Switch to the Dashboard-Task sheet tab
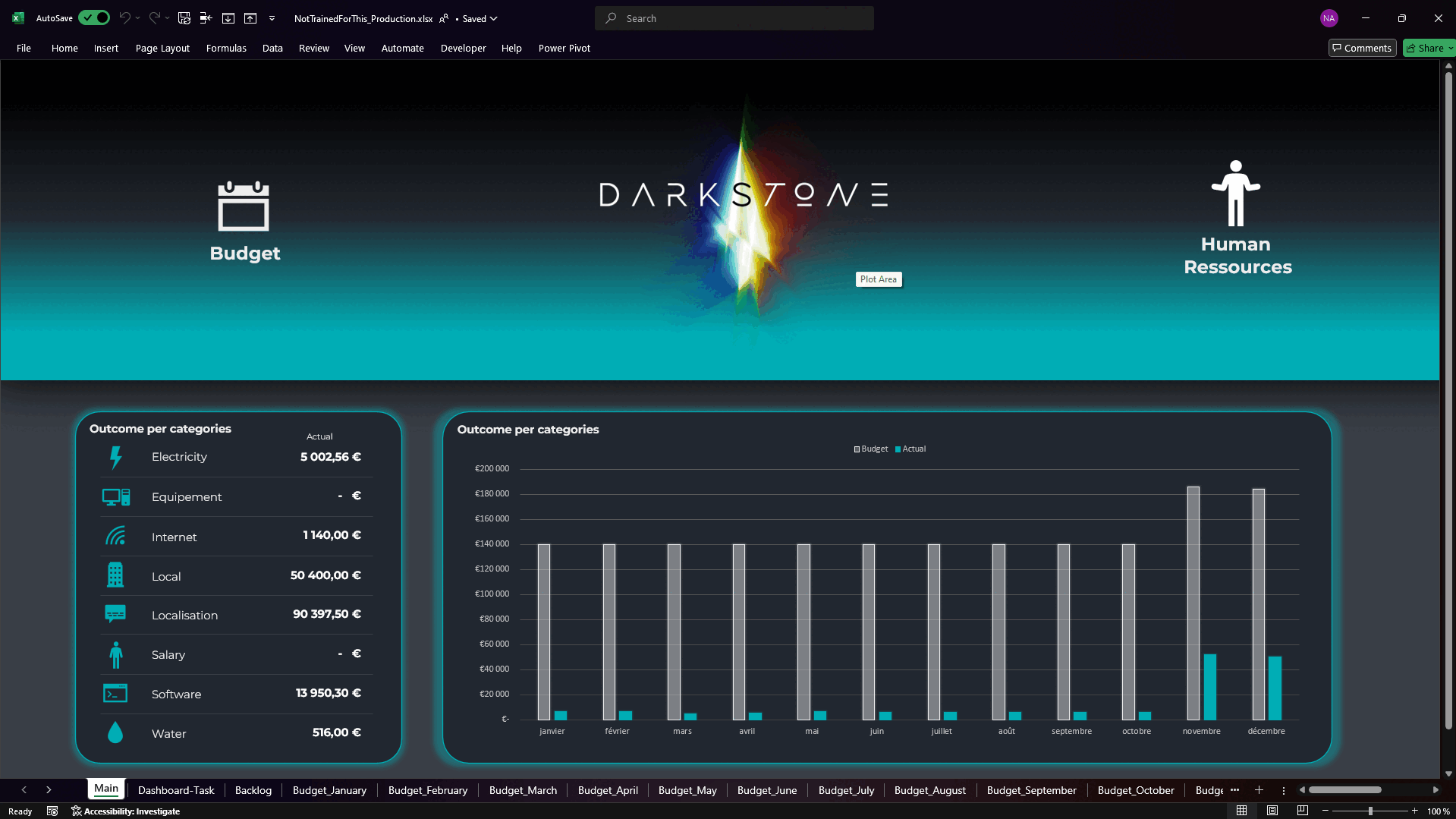The height and width of the screenshot is (819, 1456). tap(176, 790)
